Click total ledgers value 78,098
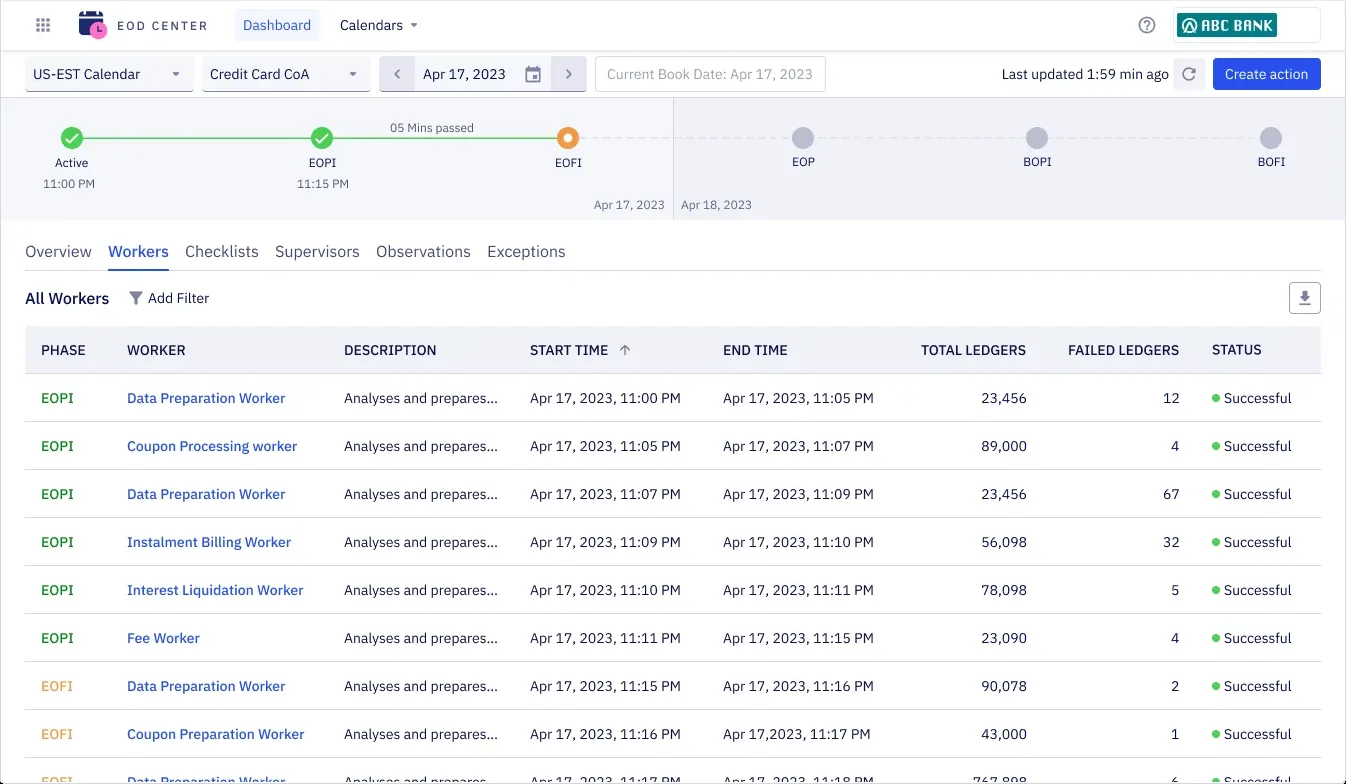Viewport: 1346px width, 784px height. tap(1004, 590)
